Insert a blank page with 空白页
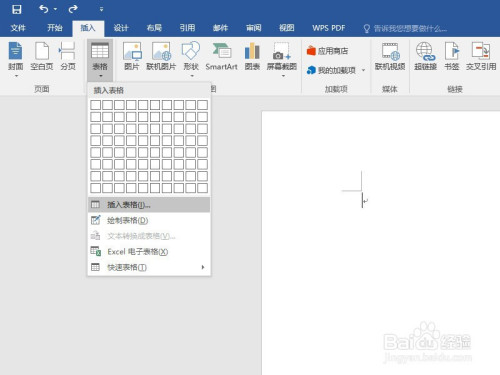 point(42,56)
